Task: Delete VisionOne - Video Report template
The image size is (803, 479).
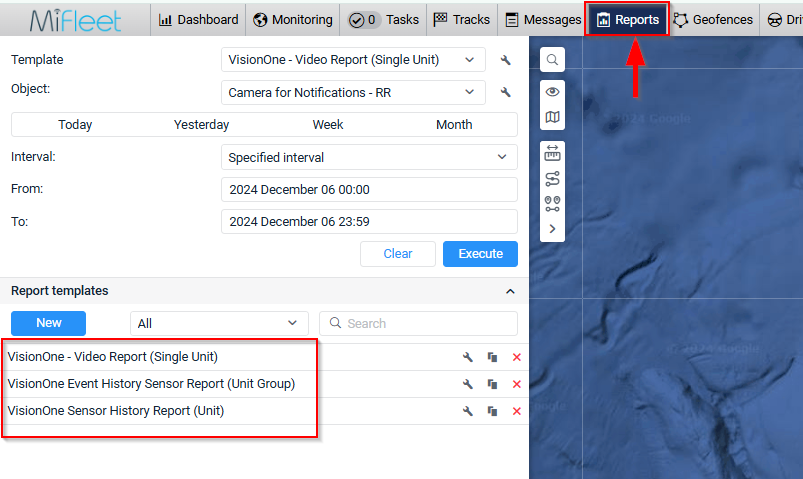Action: point(517,357)
